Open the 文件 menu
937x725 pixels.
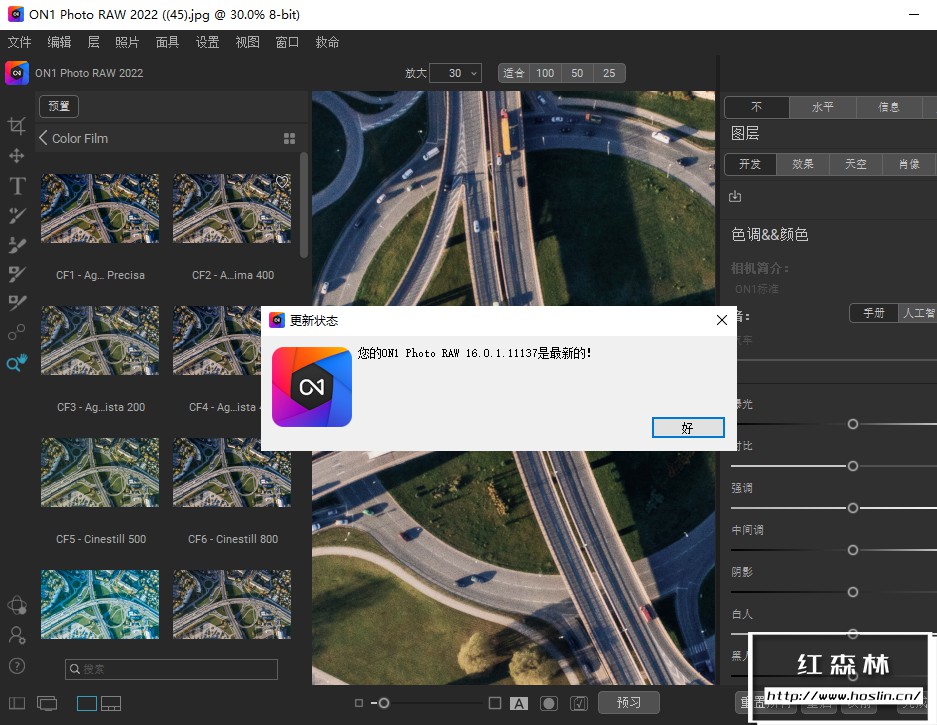[x=20, y=42]
